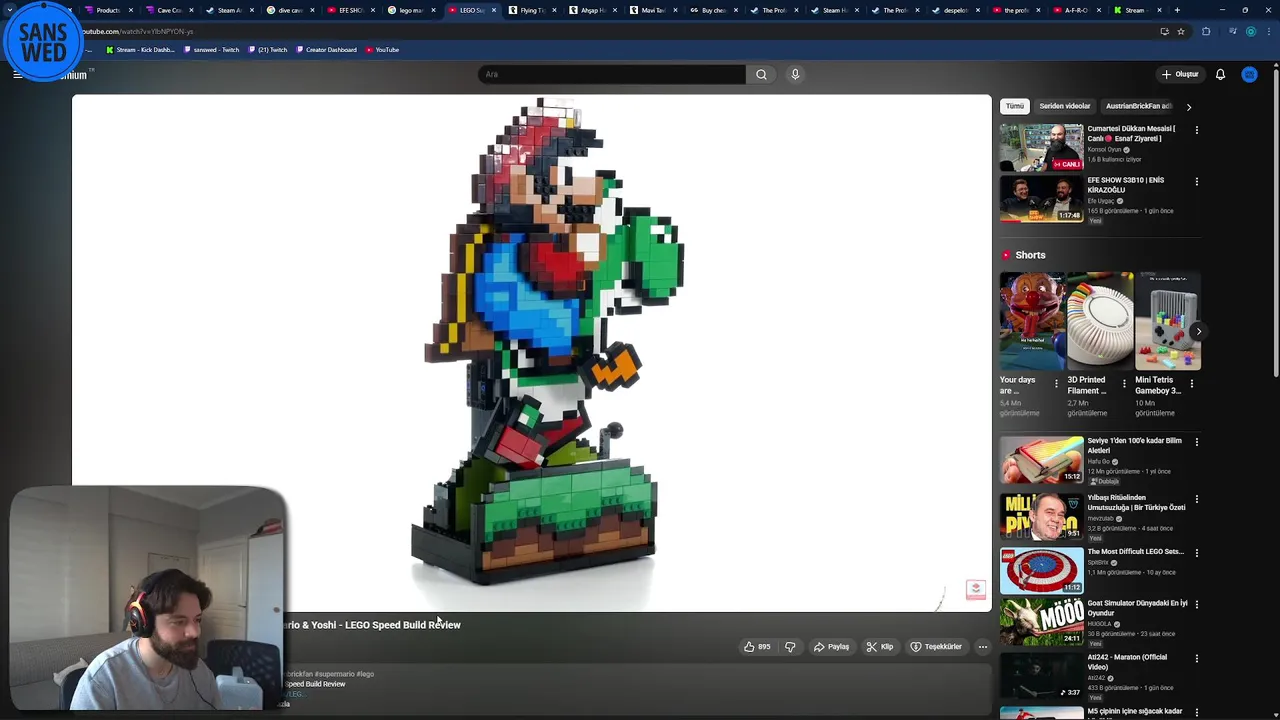
Task: Open options for Yılbaşı Ritüelinden video
Action: point(1196,499)
